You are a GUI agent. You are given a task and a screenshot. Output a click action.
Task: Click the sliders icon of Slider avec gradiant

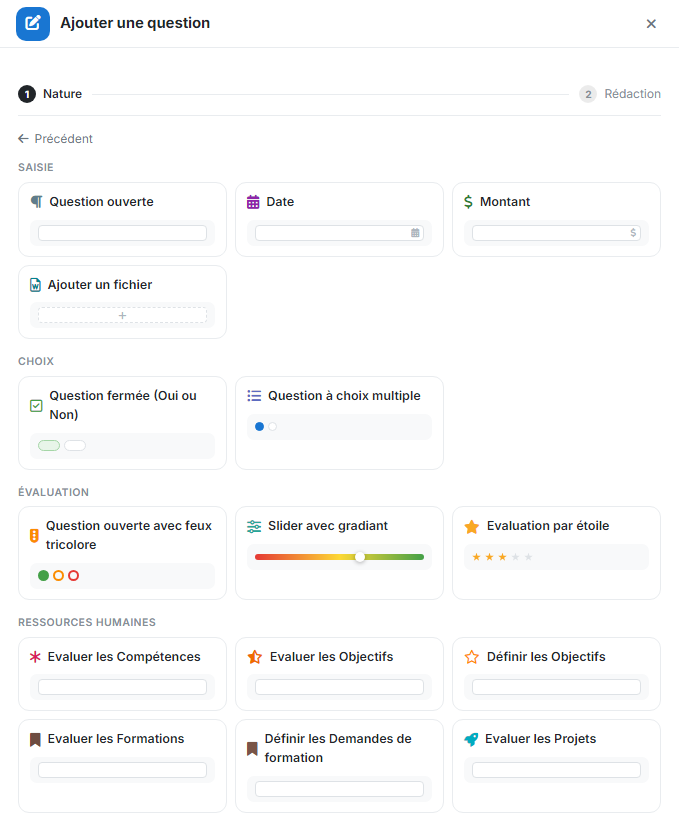tap(254, 527)
